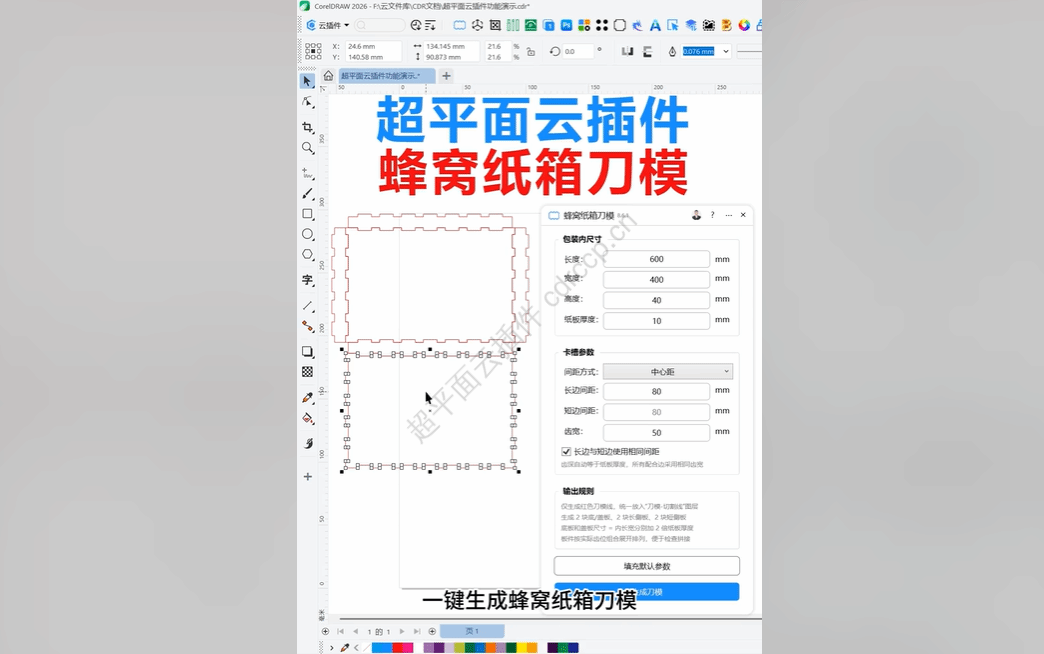Click the rotation angle field 0.0

(577, 51)
